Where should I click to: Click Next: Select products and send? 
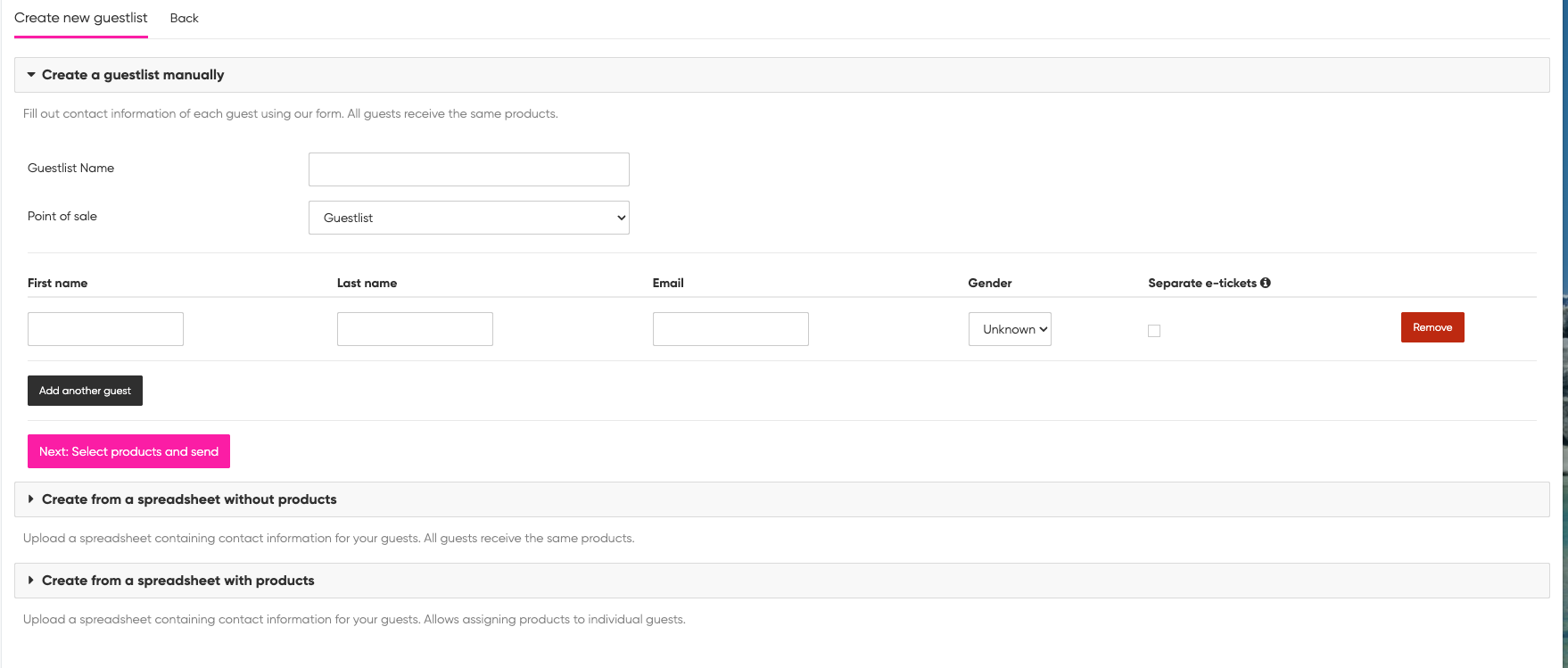(x=128, y=451)
